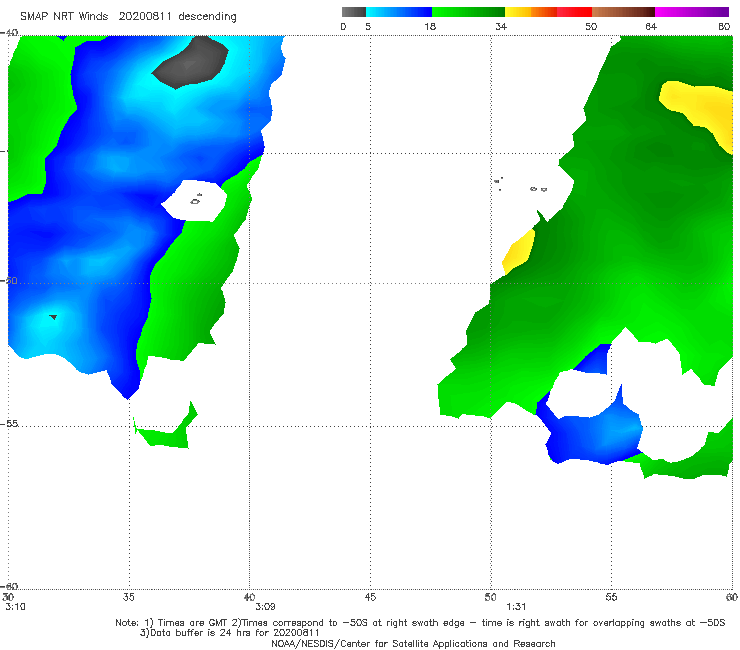The width and height of the screenshot is (740, 650).
Task: Click the '-55' latitude axis label
Action: [x=9, y=424]
